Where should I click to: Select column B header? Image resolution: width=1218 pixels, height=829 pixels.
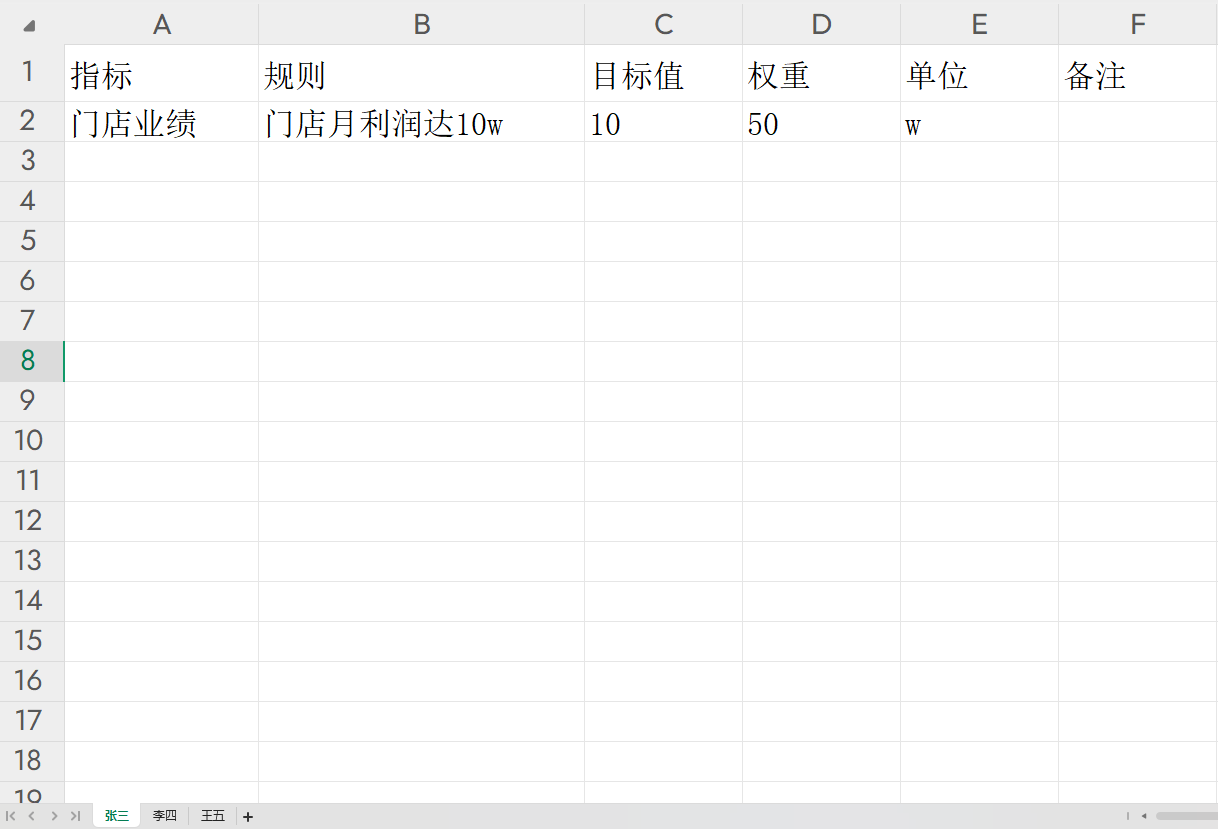421,25
